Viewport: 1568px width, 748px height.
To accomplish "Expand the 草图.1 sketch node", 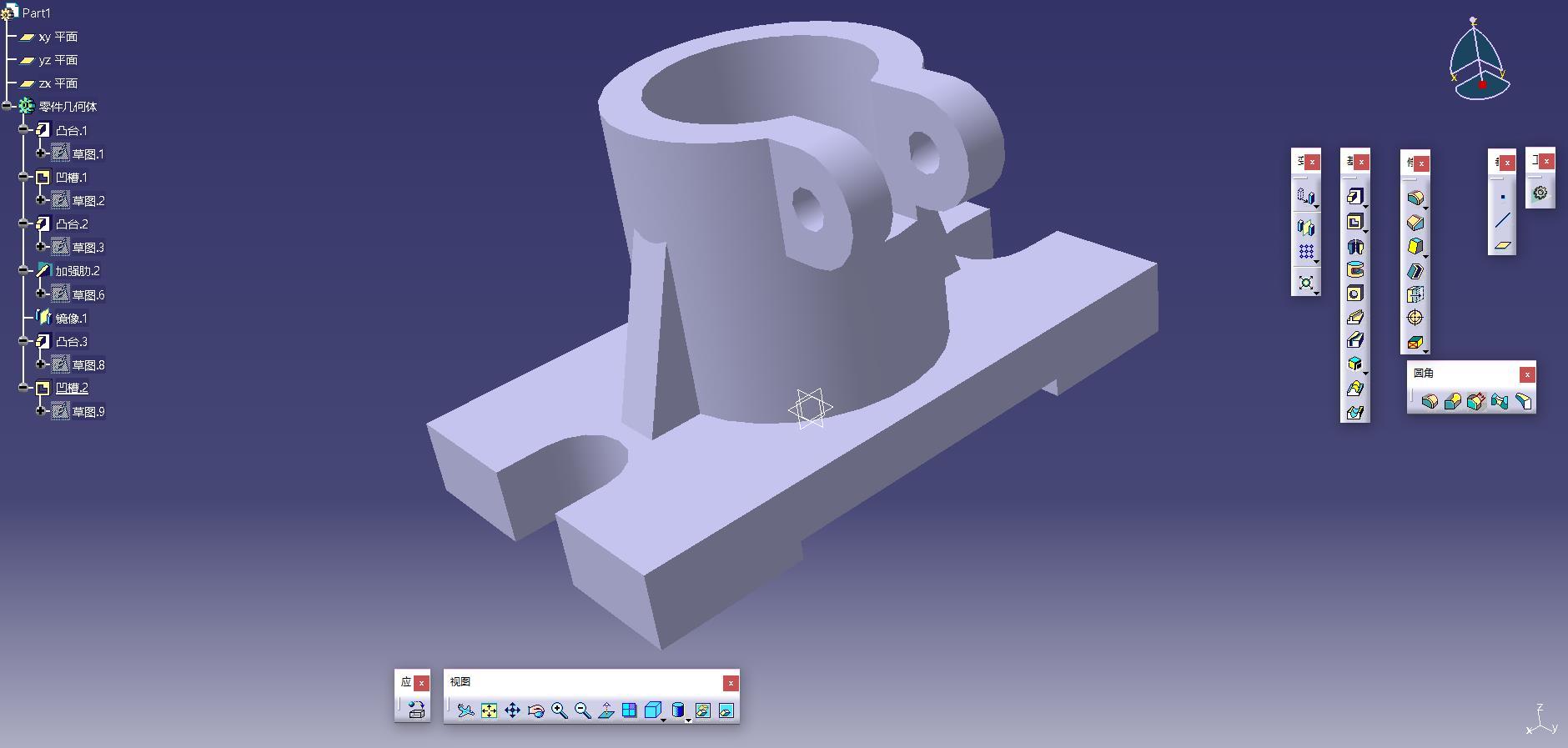I will (40, 153).
